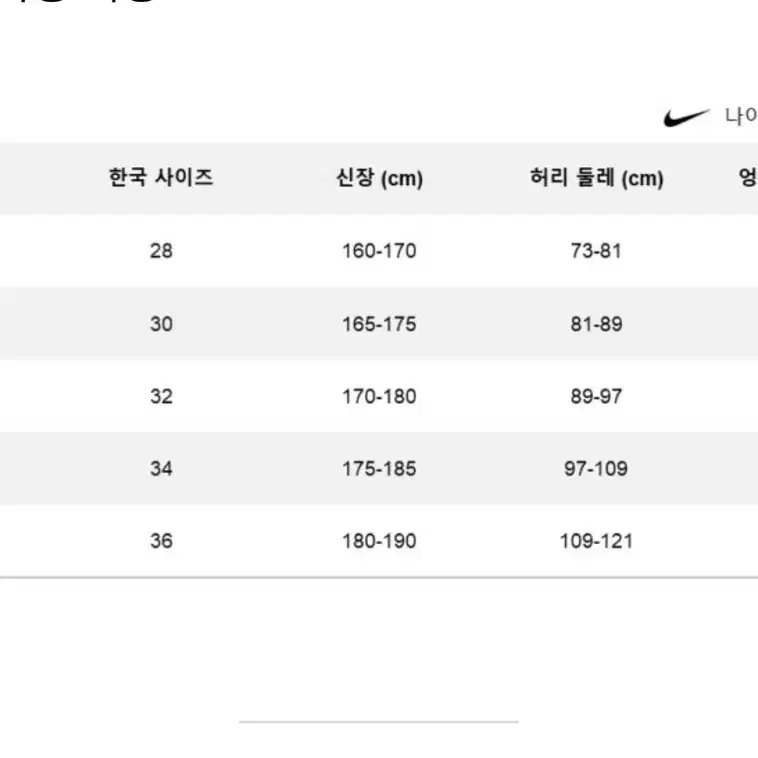Select size 34 in the table
758x758 pixels.
pos(161,468)
